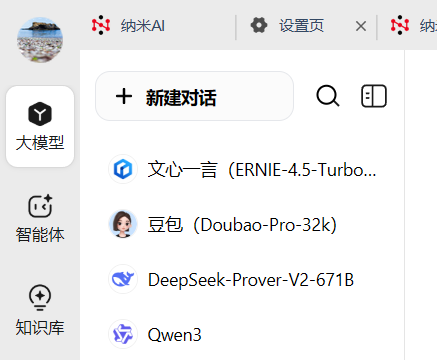437x360 pixels.
Task: Click the plus icon in 新建对话
Action: point(124,97)
